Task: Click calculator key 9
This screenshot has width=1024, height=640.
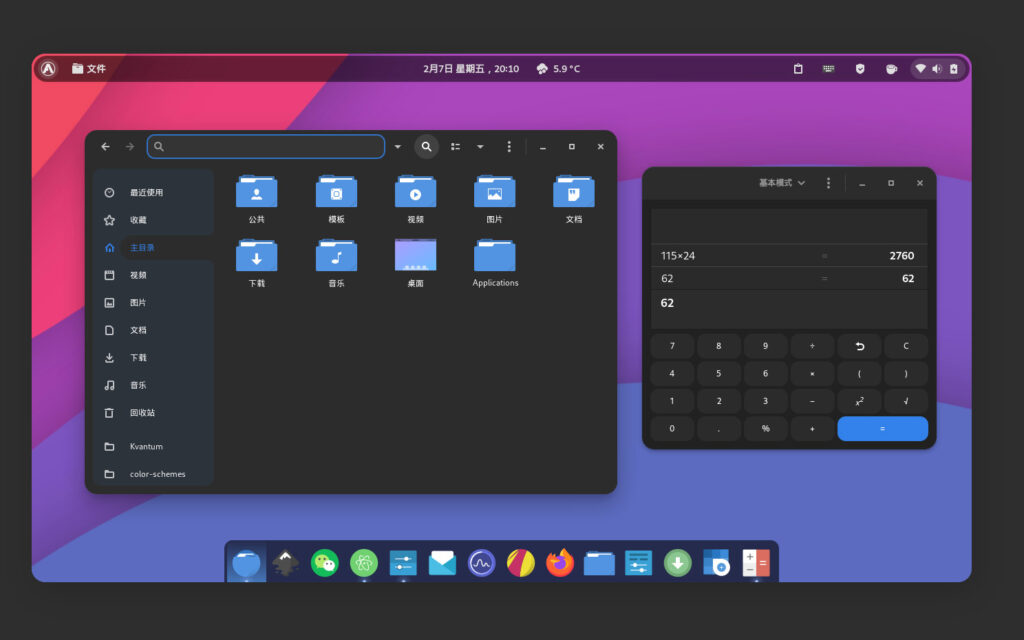Action: [765, 346]
